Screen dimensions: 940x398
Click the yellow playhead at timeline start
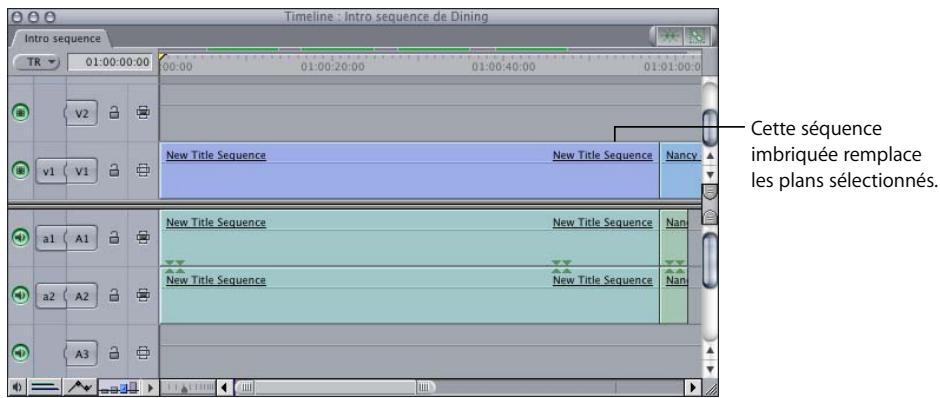[x=162, y=57]
